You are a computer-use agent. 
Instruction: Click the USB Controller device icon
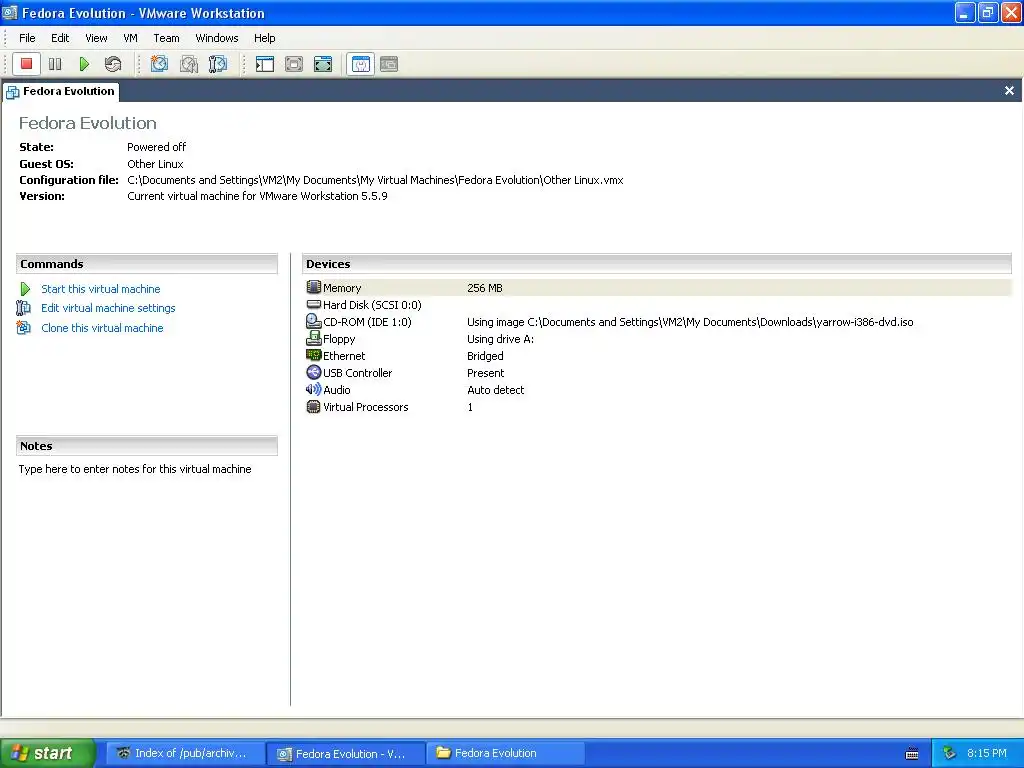pos(313,372)
